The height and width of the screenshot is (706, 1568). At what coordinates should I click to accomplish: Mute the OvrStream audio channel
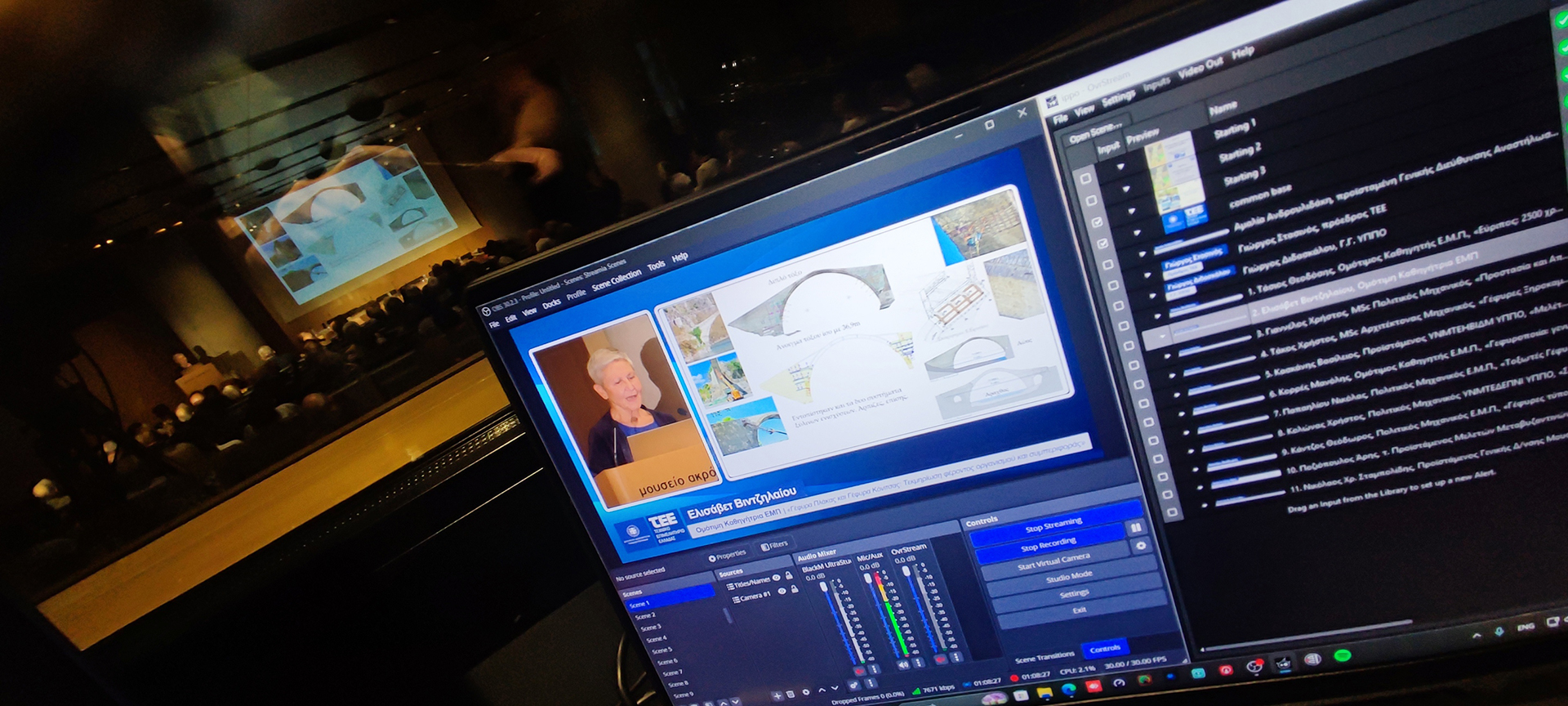(940, 659)
